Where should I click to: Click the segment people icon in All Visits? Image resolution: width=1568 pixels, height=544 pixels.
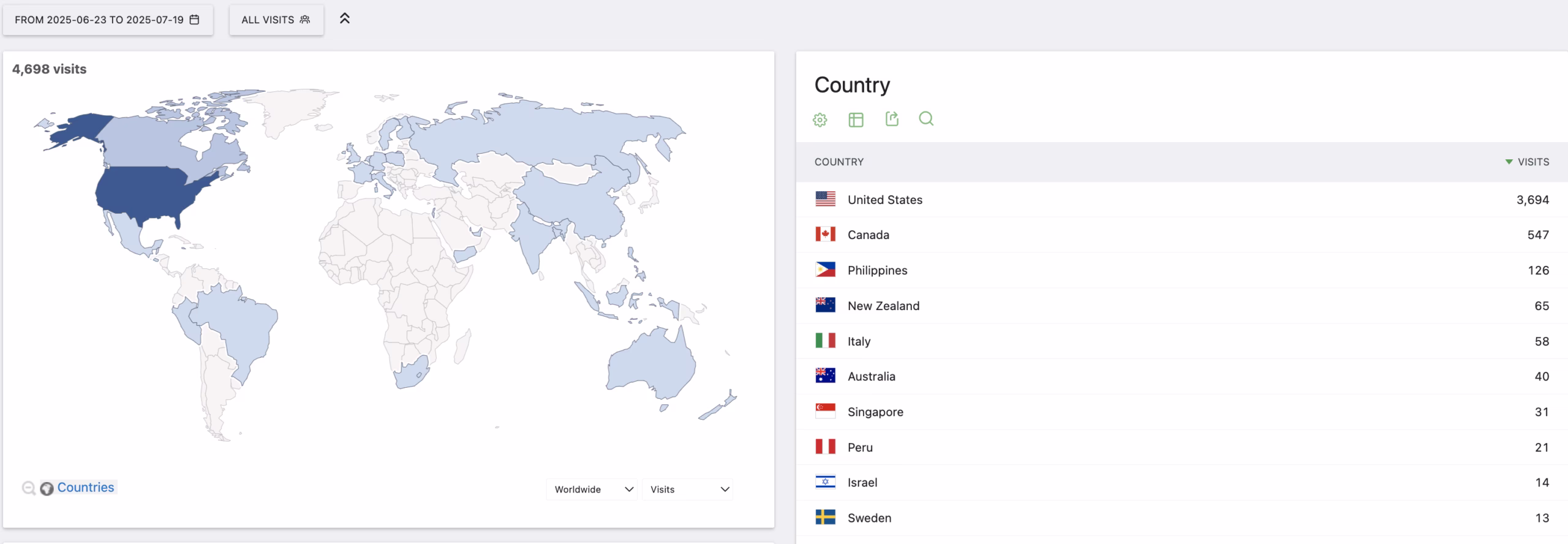pos(304,20)
